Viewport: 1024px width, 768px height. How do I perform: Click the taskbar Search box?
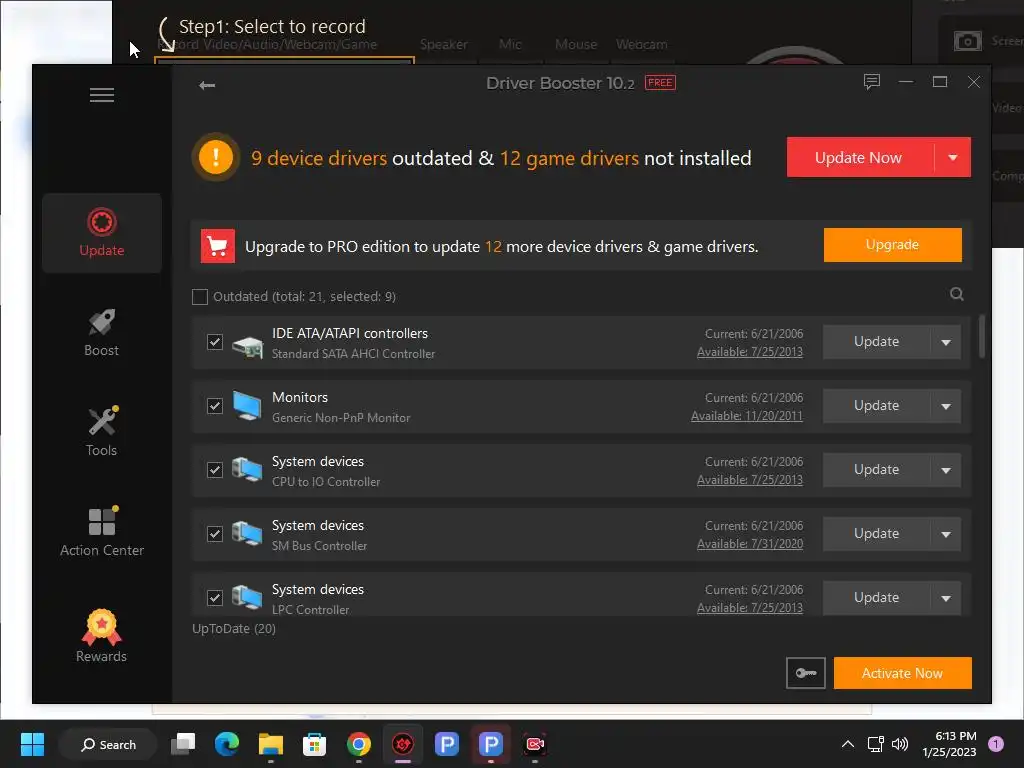click(x=108, y=744)
